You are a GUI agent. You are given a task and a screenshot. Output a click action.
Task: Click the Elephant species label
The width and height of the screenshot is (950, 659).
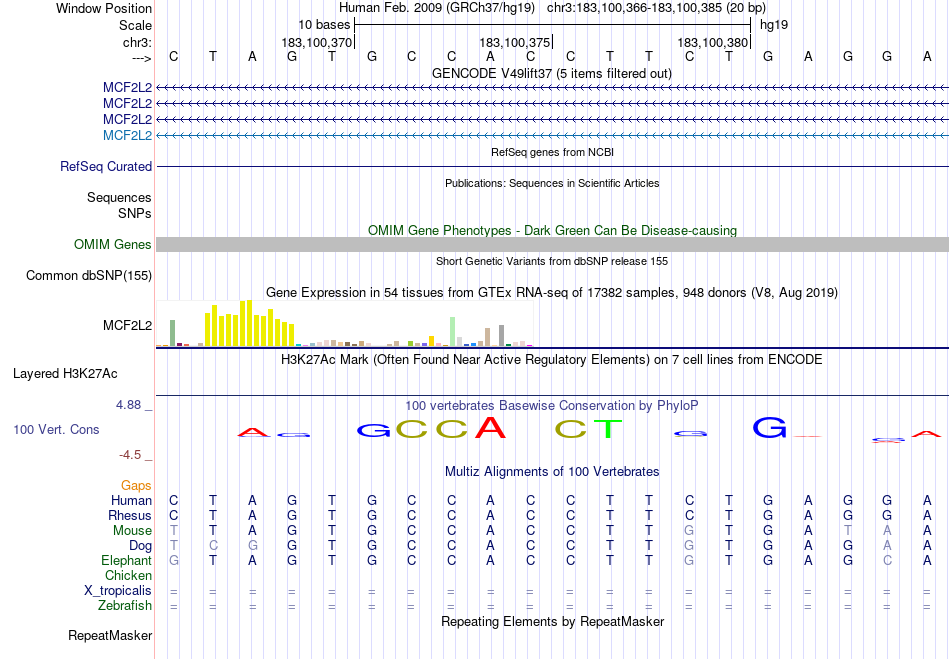(x=126, y=561)
